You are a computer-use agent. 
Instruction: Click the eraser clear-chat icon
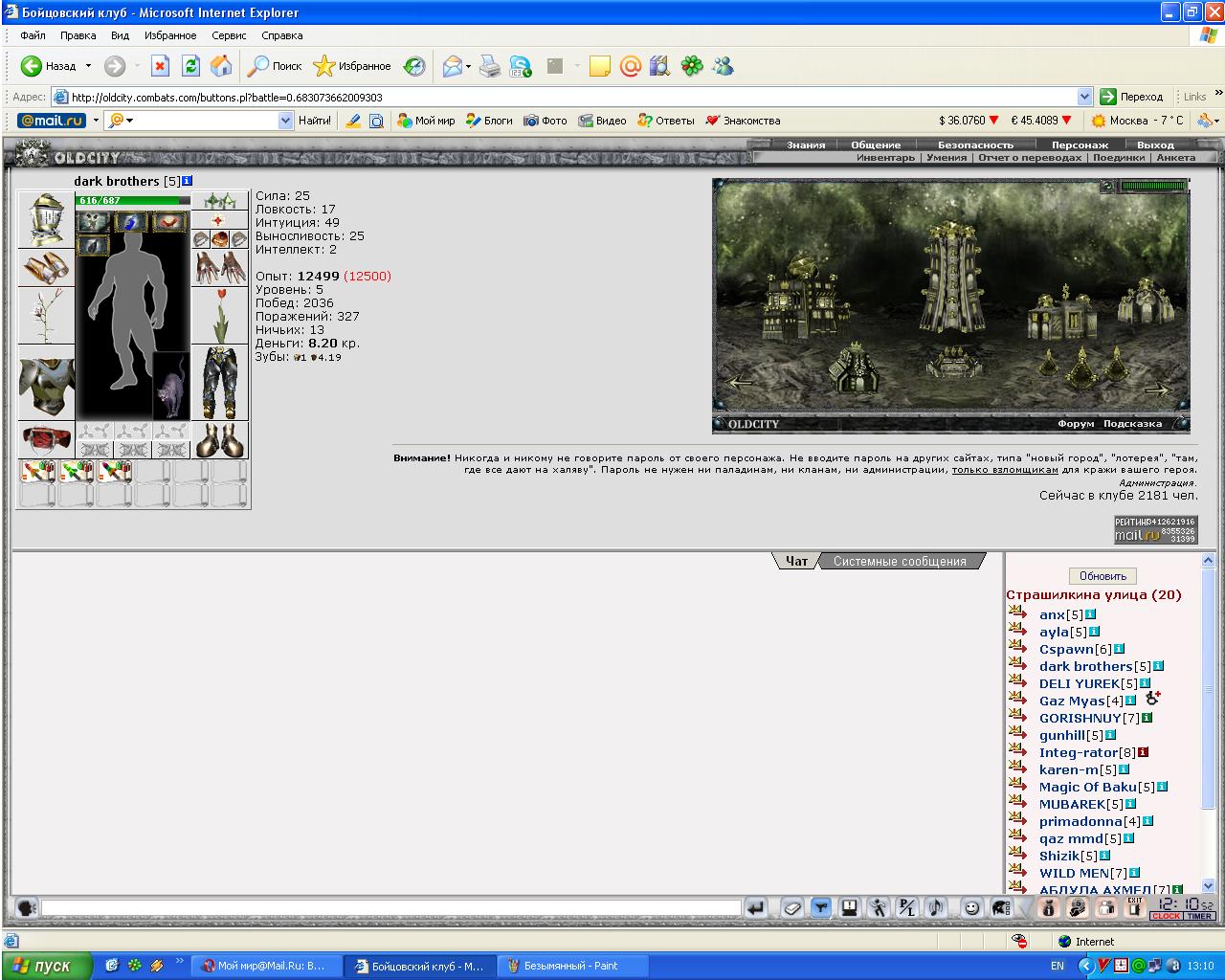791,907
